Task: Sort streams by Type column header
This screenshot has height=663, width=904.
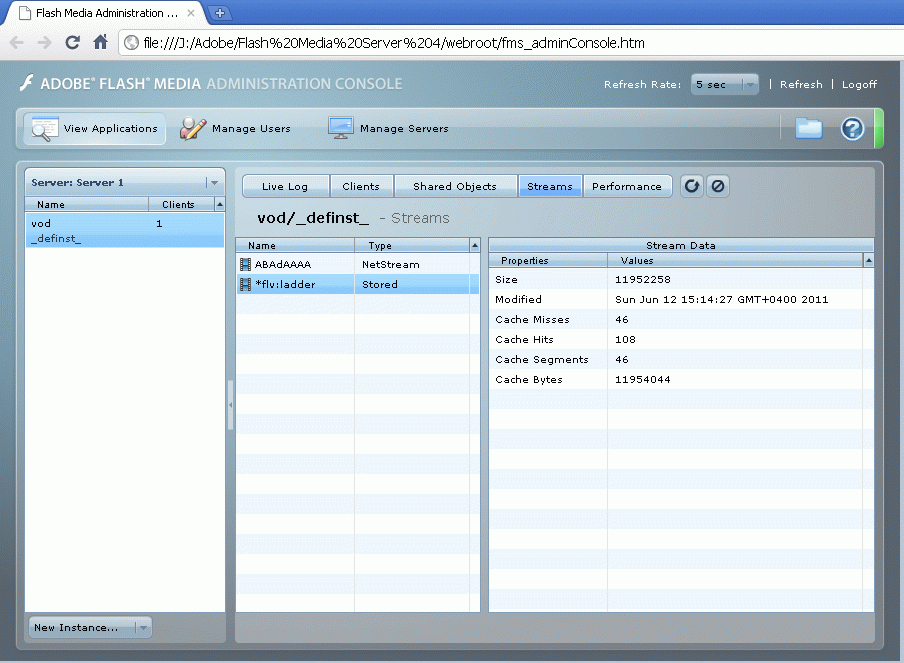Action: click(x=412, y=246)
